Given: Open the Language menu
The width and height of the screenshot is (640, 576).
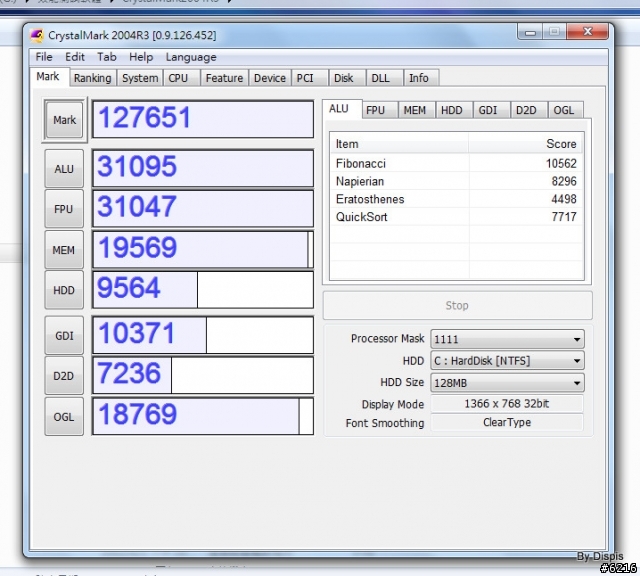Looking at the screenshot, I should tap(191, 57).
